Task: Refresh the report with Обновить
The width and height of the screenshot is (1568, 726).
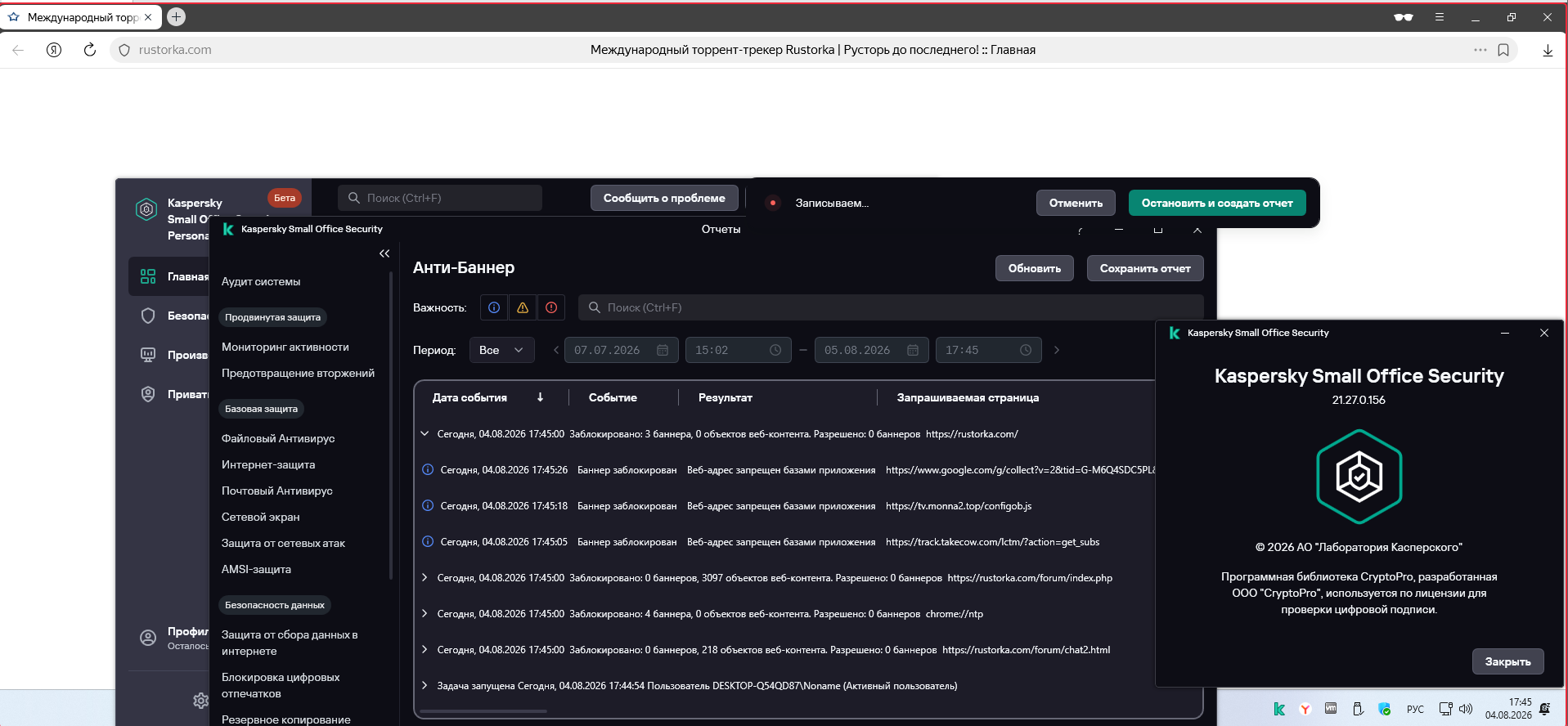Action: (x=1035, y=268)
